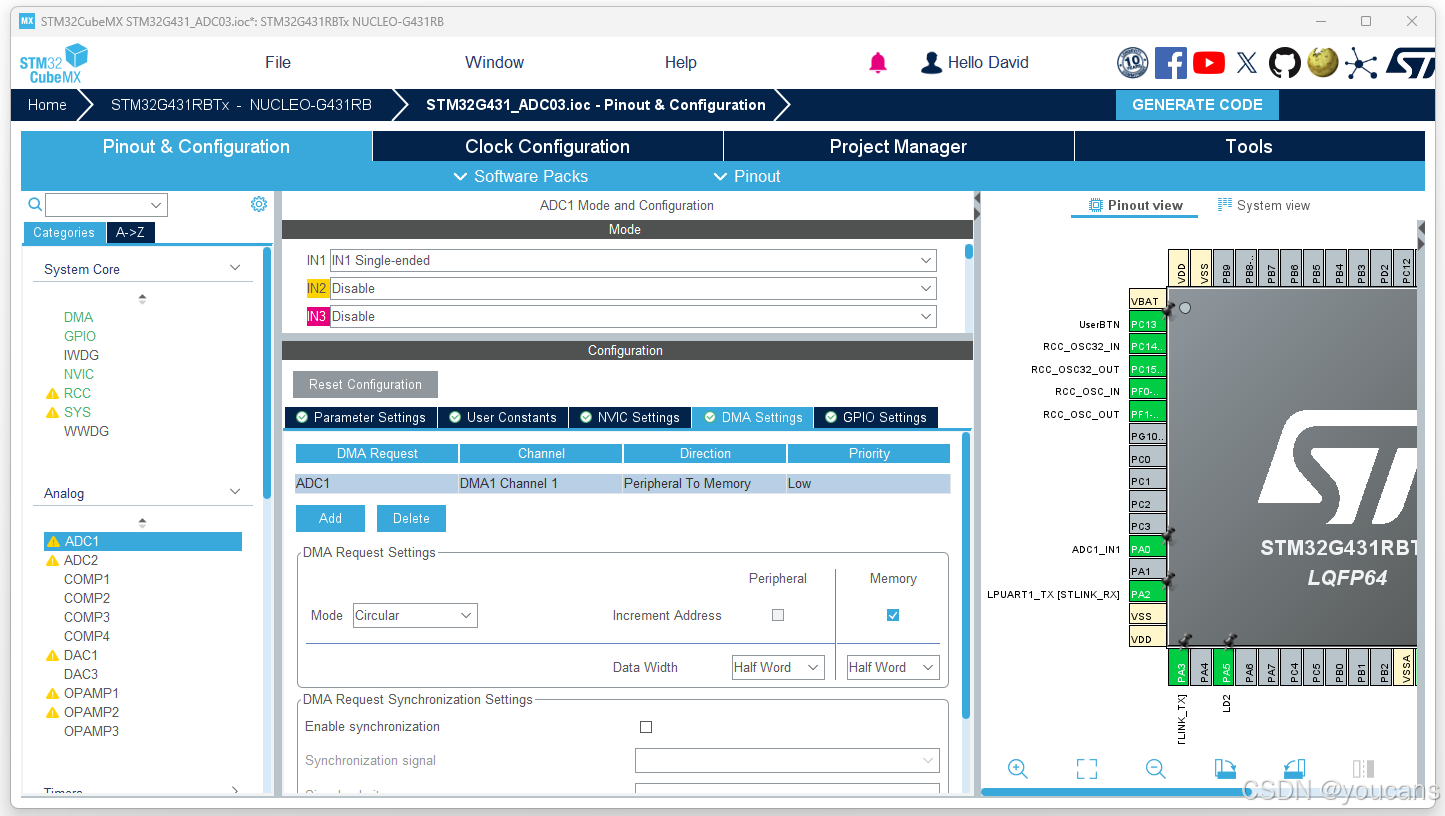Screen dimensions: 1445x816
Task: Open the IN3 Disable dropdown
Action: point(633,317)
